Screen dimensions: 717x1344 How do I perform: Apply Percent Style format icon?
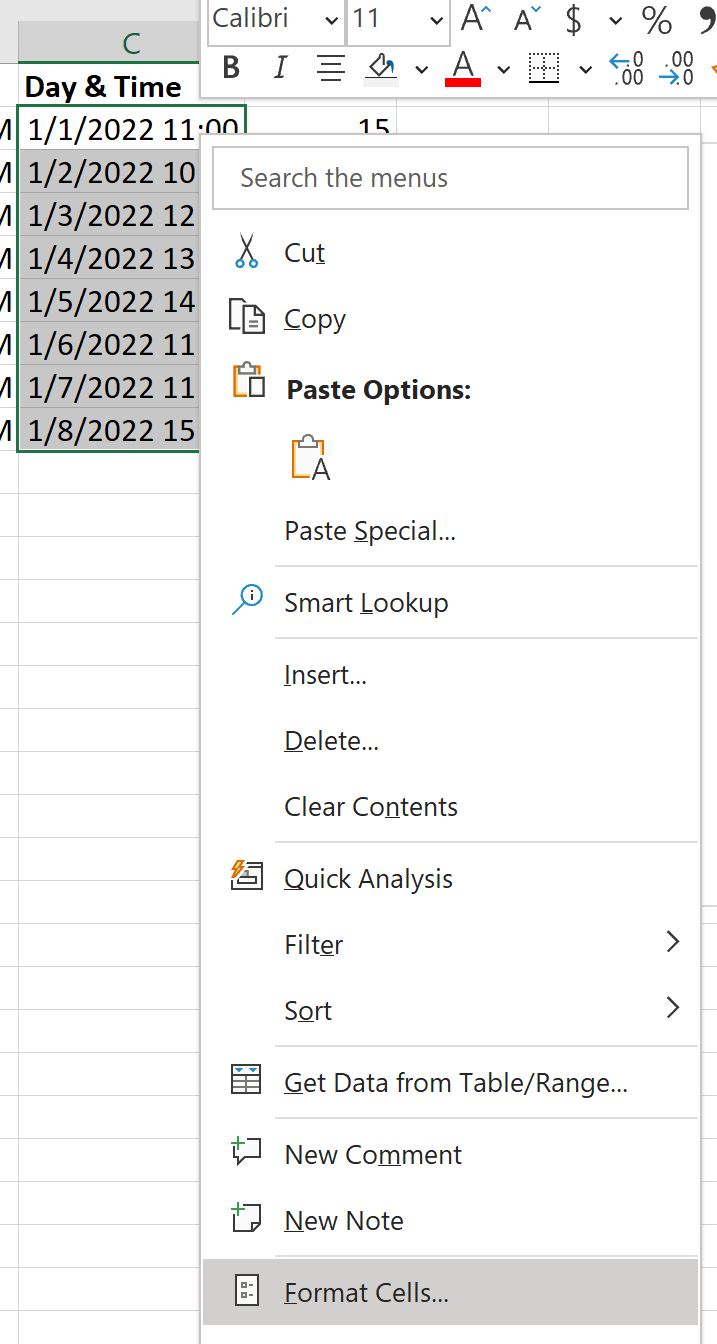click(657, 19)
